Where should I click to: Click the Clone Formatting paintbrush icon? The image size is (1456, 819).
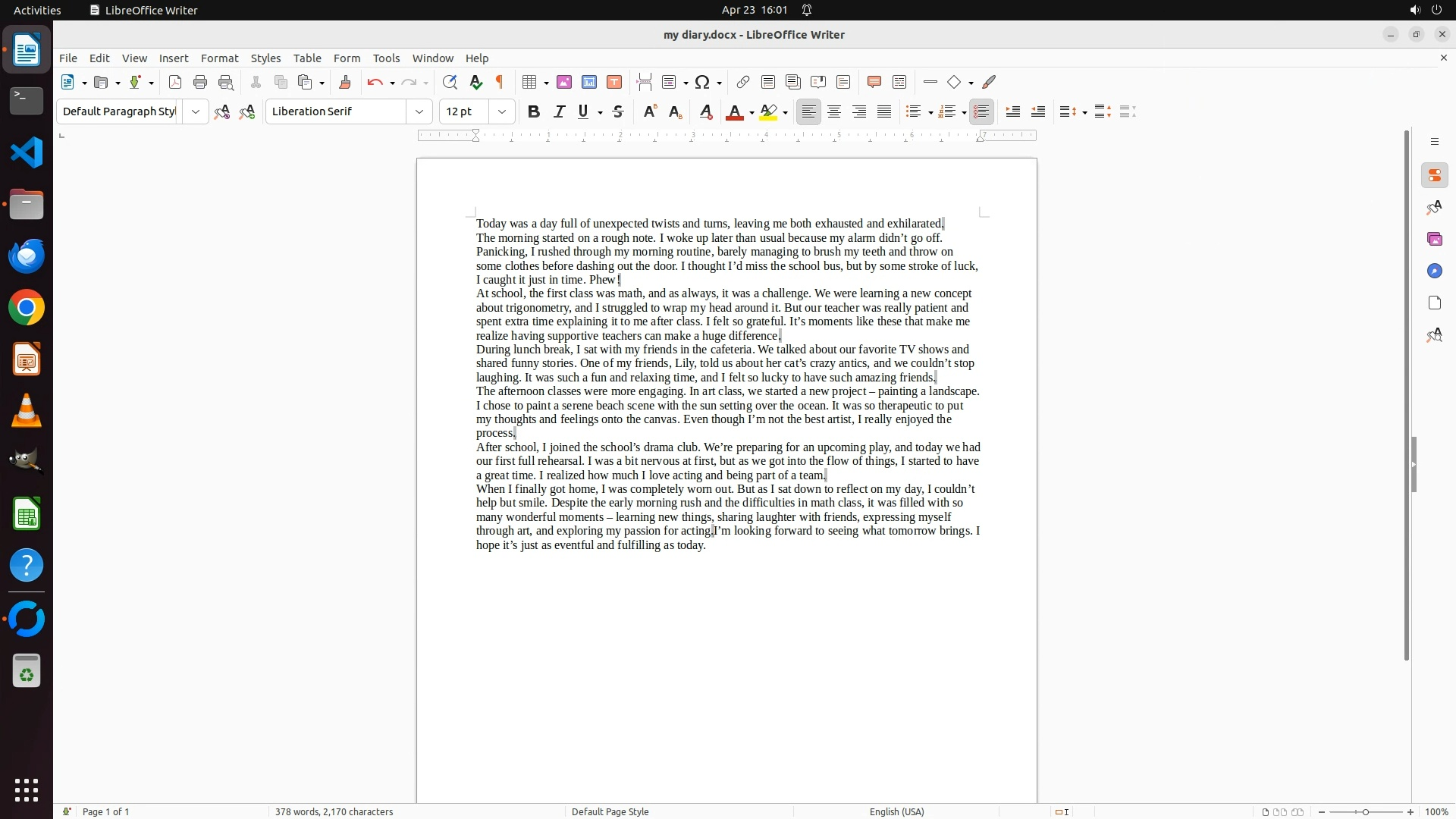point(345,83)
